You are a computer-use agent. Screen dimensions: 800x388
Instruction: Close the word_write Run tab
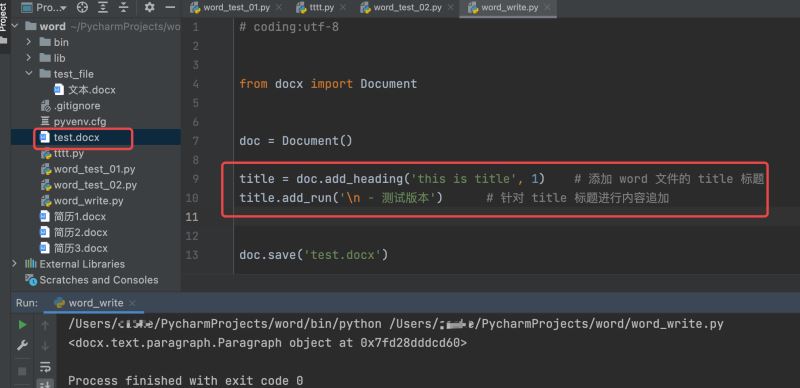point(131,303)
